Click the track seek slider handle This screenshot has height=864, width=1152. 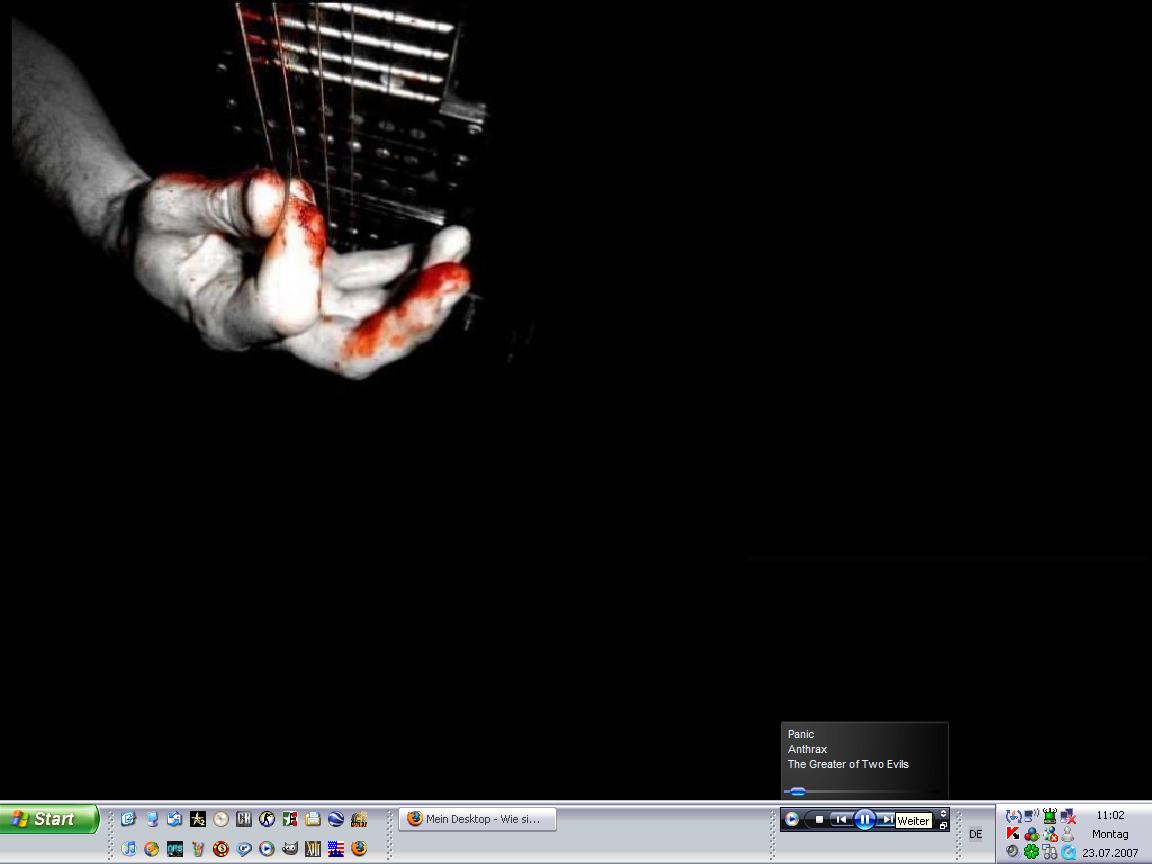797,792
